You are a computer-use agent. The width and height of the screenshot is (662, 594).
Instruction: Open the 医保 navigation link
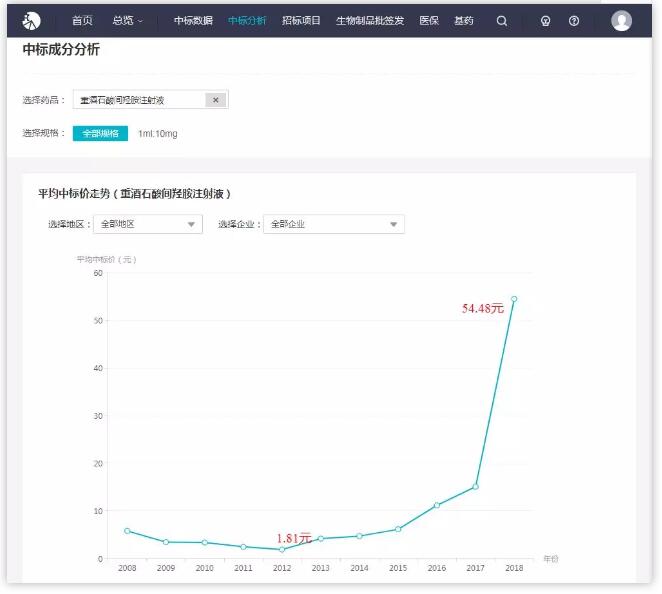428,20
